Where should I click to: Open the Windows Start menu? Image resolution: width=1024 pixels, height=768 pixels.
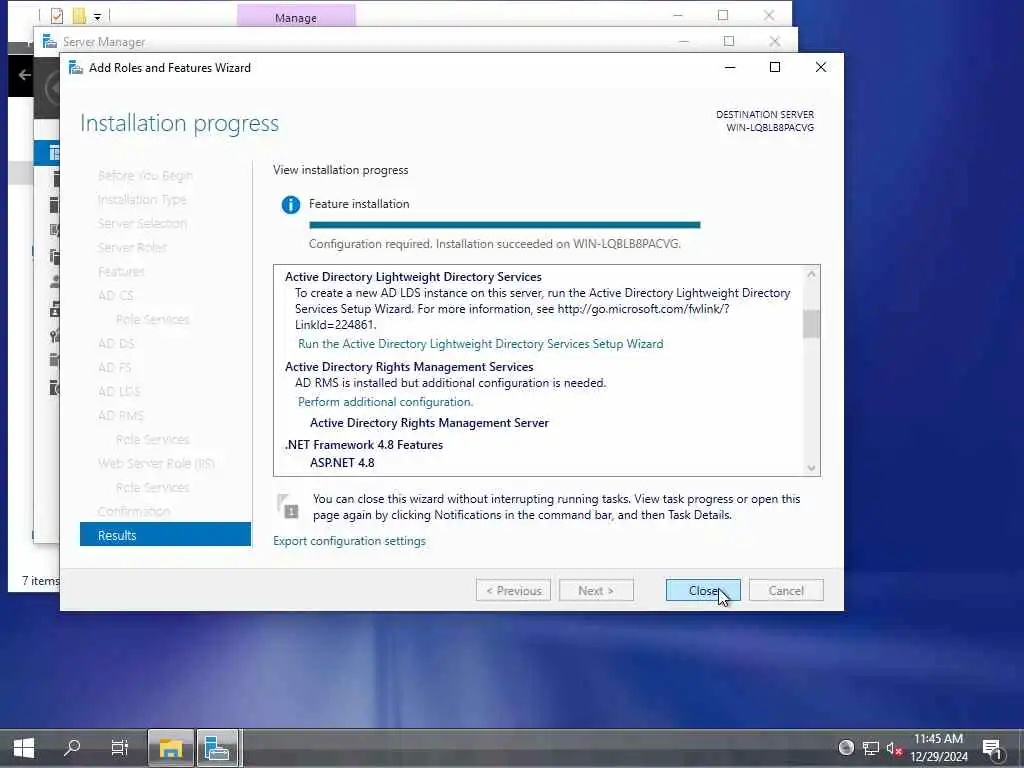click(24, 748)
